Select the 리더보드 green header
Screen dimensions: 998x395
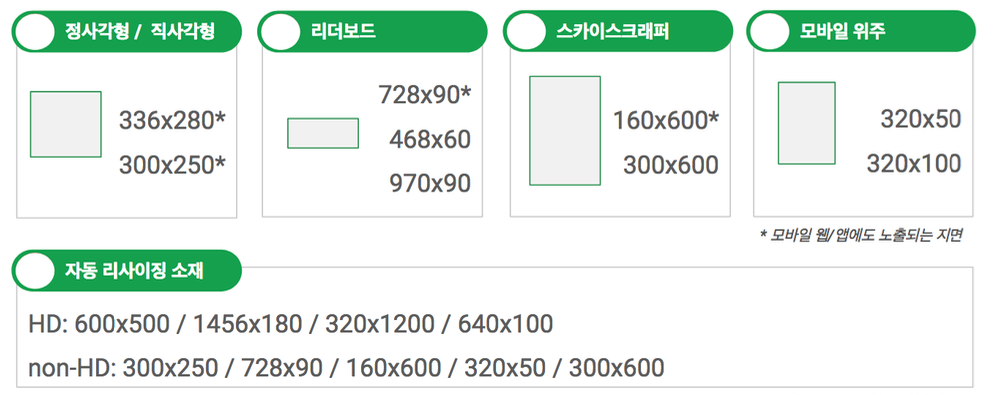(372, 32)
